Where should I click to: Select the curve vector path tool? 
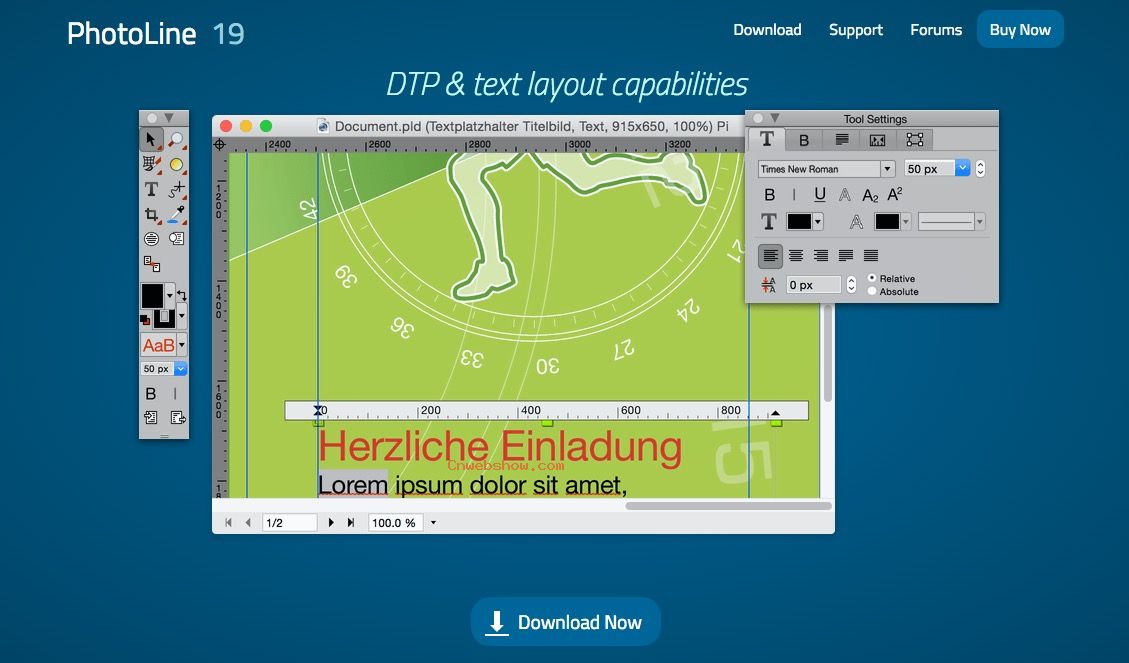click(x=176, y=189)
